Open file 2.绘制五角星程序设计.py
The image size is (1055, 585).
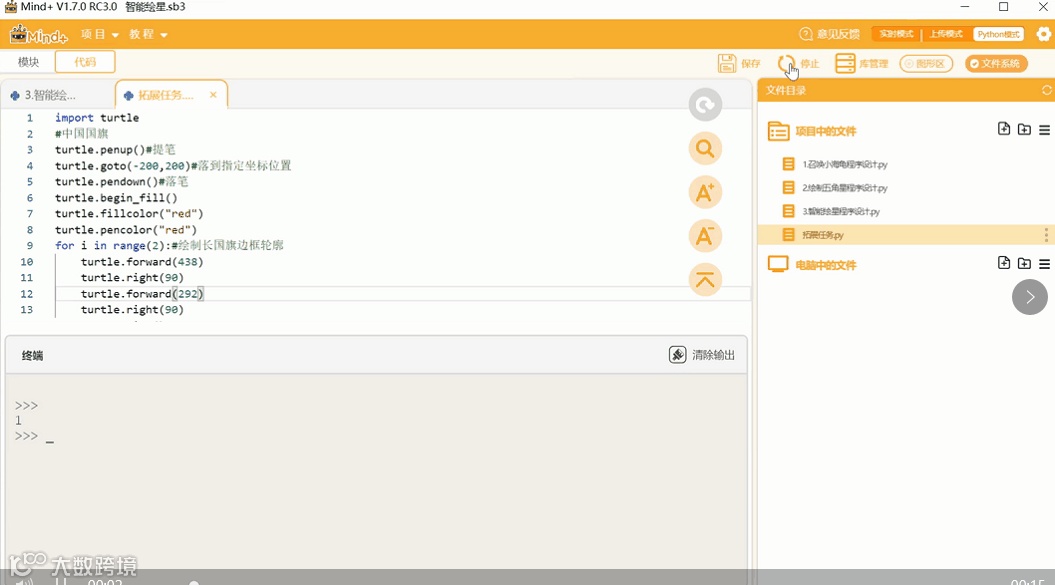(x=844, y=188)
